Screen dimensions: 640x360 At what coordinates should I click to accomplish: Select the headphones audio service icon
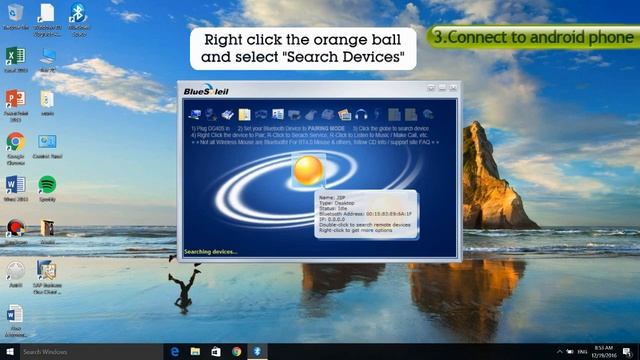point(361,115)
